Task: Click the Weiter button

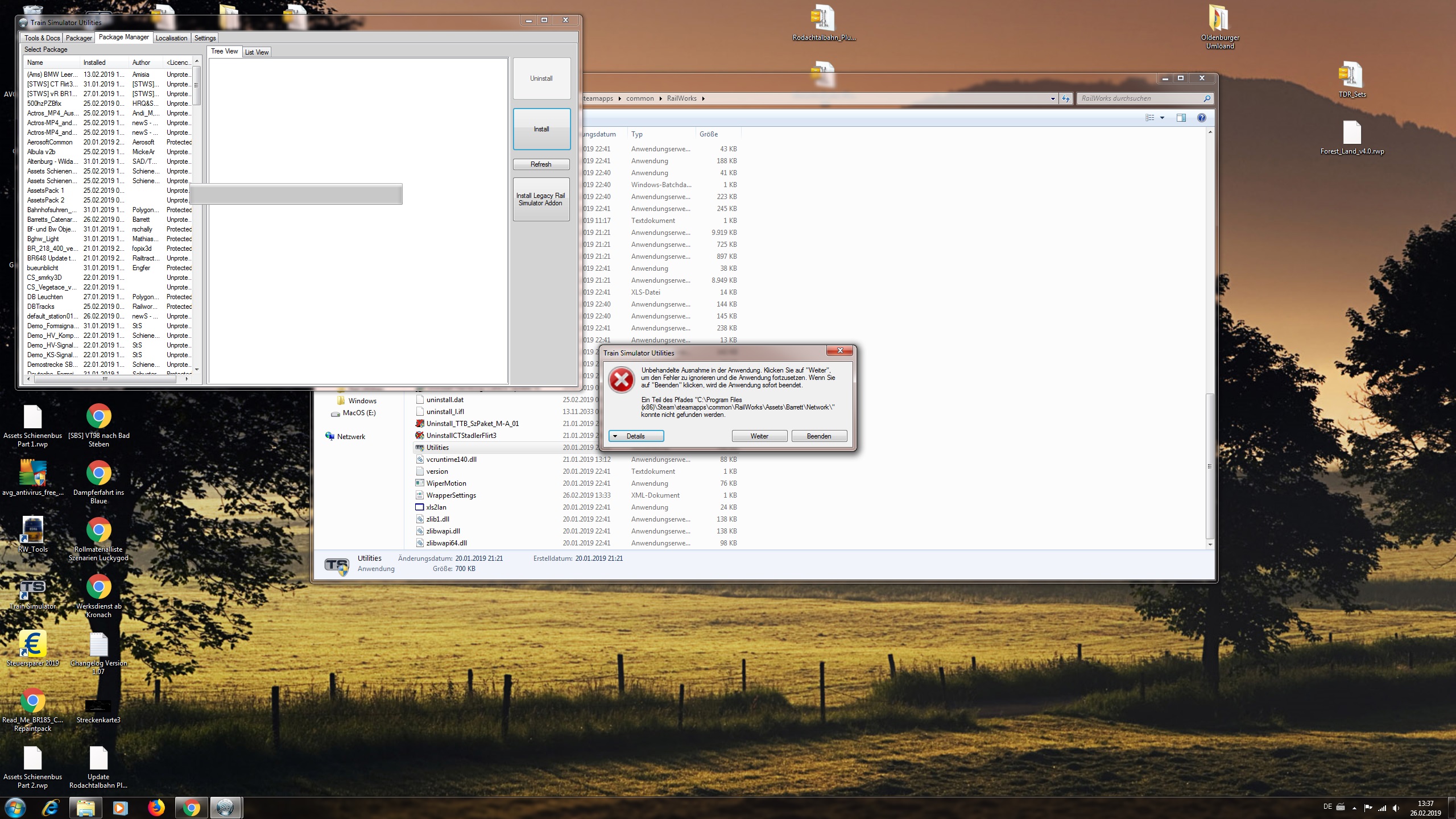Action: (759, 436)
